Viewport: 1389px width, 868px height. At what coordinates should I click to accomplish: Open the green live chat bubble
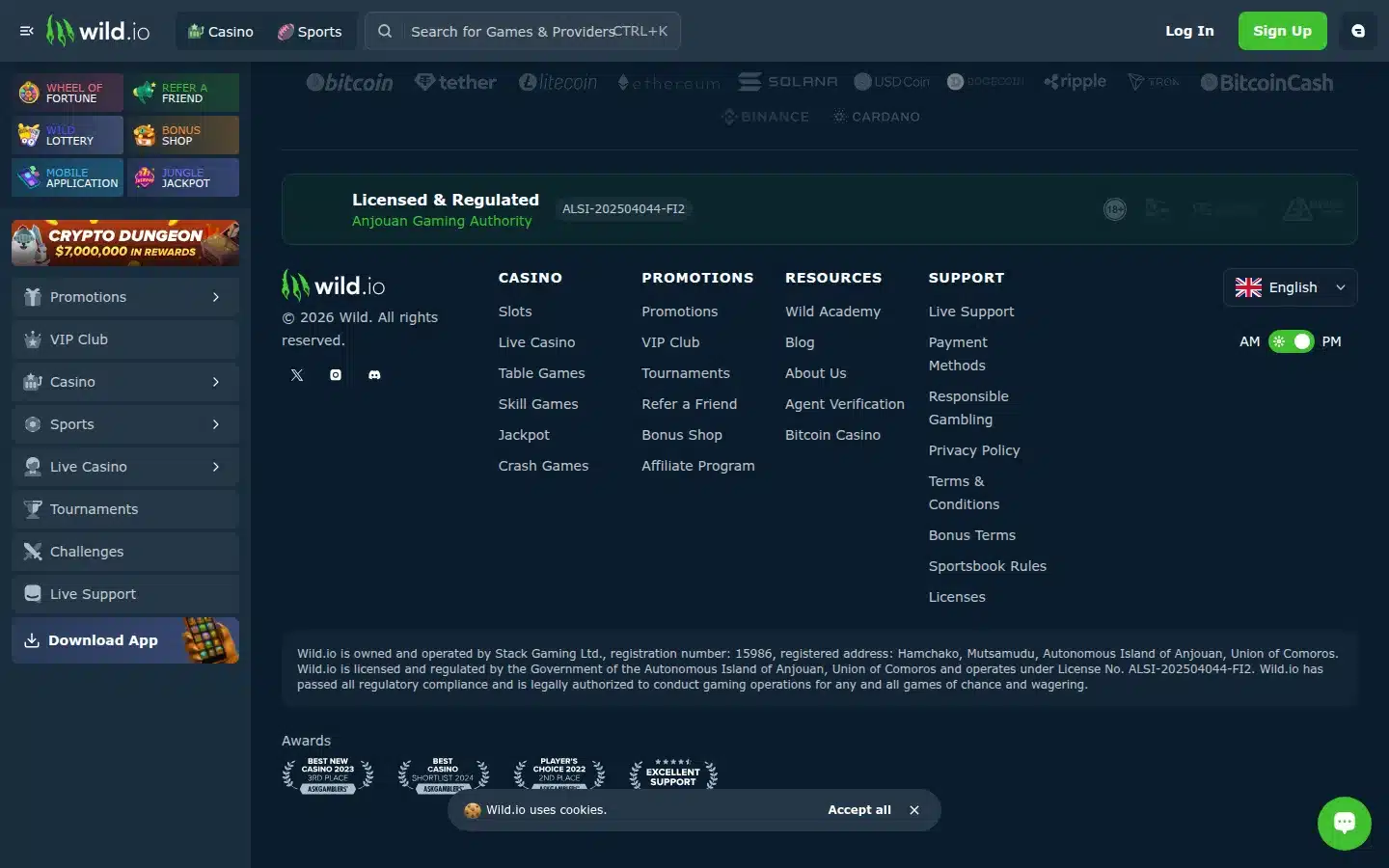pos(1345,823)
